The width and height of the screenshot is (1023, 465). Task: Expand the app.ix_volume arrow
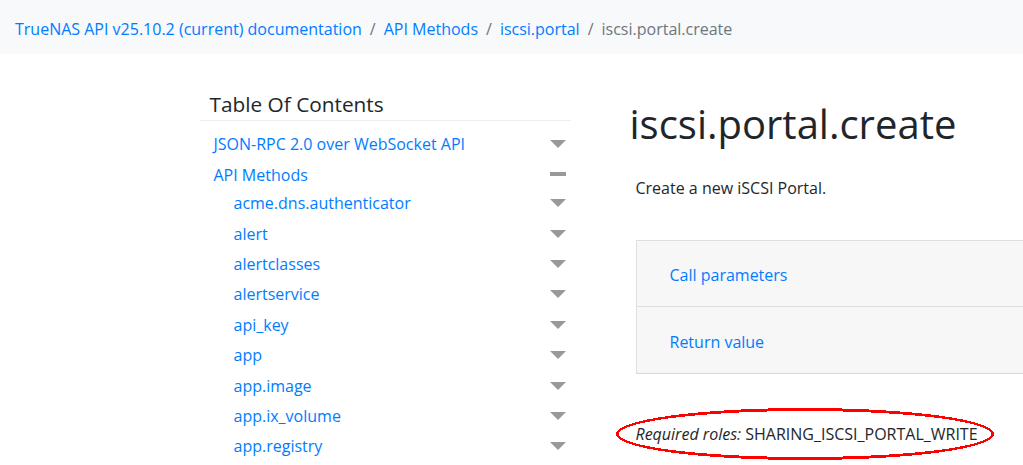558,417
